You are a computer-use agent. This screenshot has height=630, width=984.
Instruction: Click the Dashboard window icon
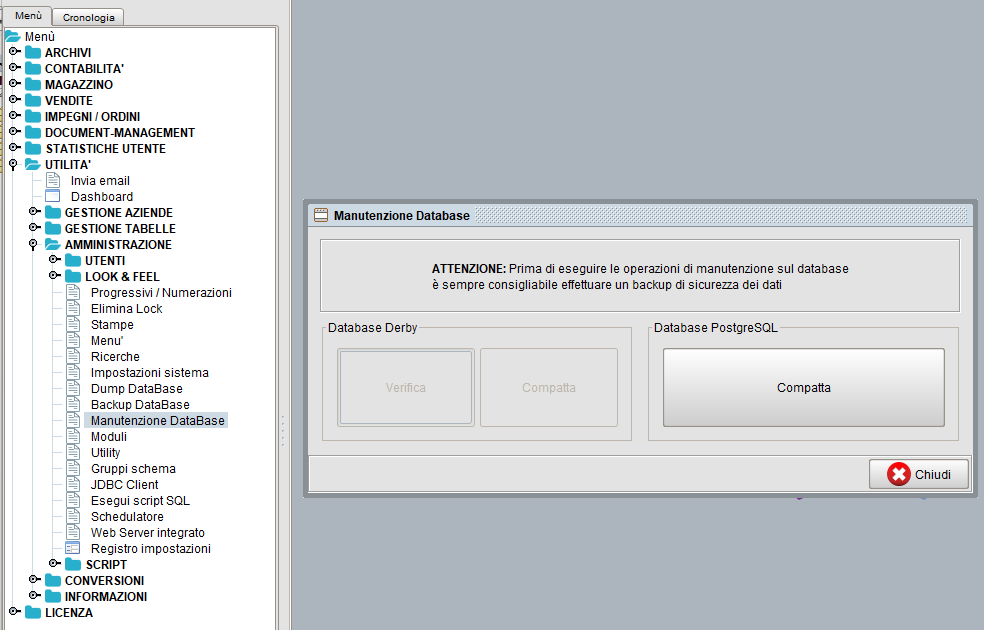(x=53, y=196)
